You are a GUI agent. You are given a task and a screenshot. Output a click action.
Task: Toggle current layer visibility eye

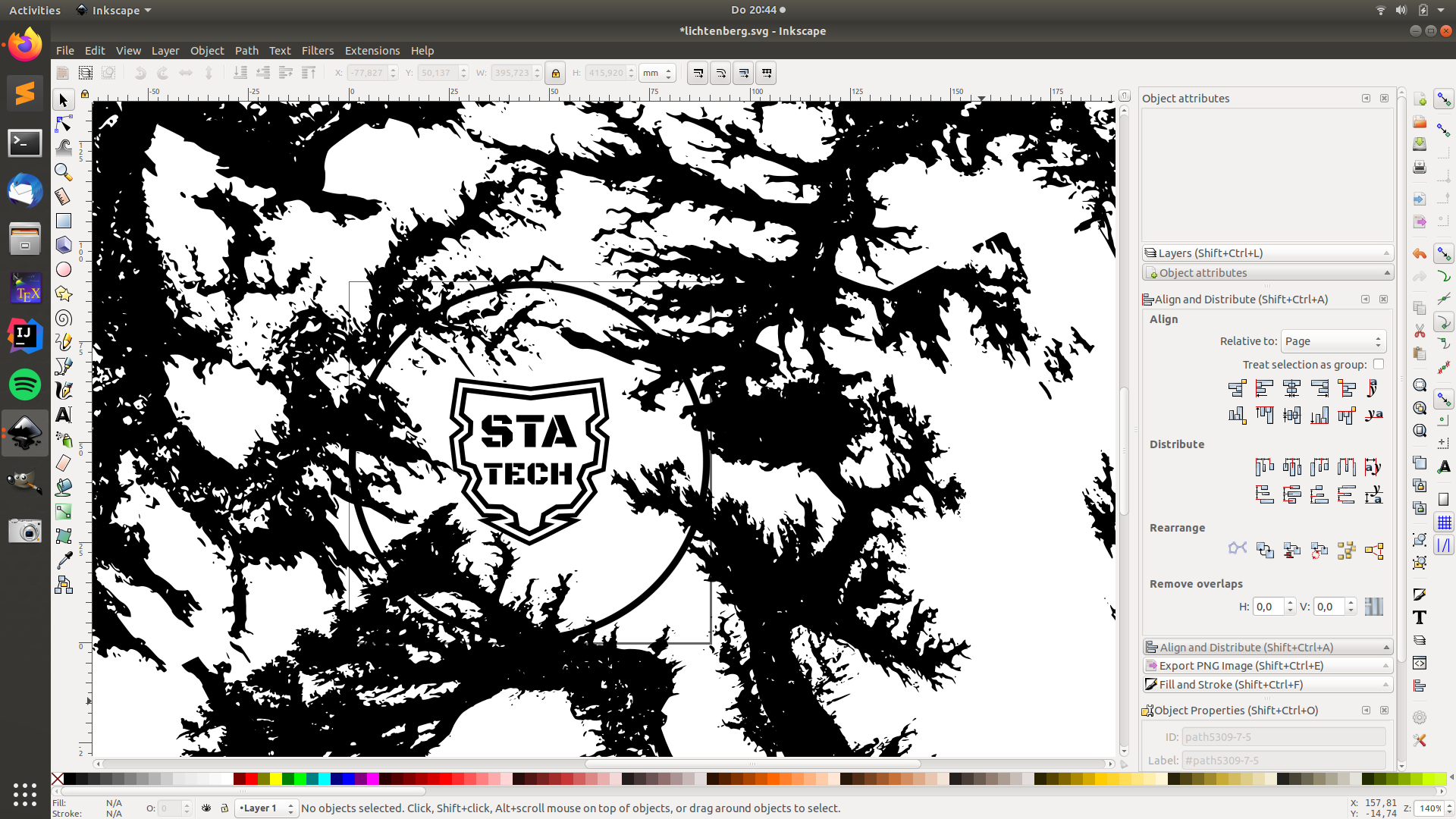click(x=206, y=808)
